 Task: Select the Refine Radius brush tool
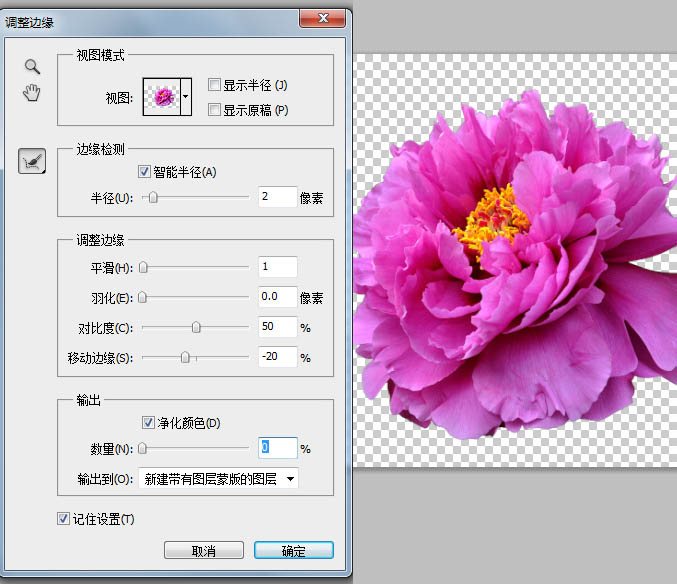pyautogui.click(x=32, y=160)
